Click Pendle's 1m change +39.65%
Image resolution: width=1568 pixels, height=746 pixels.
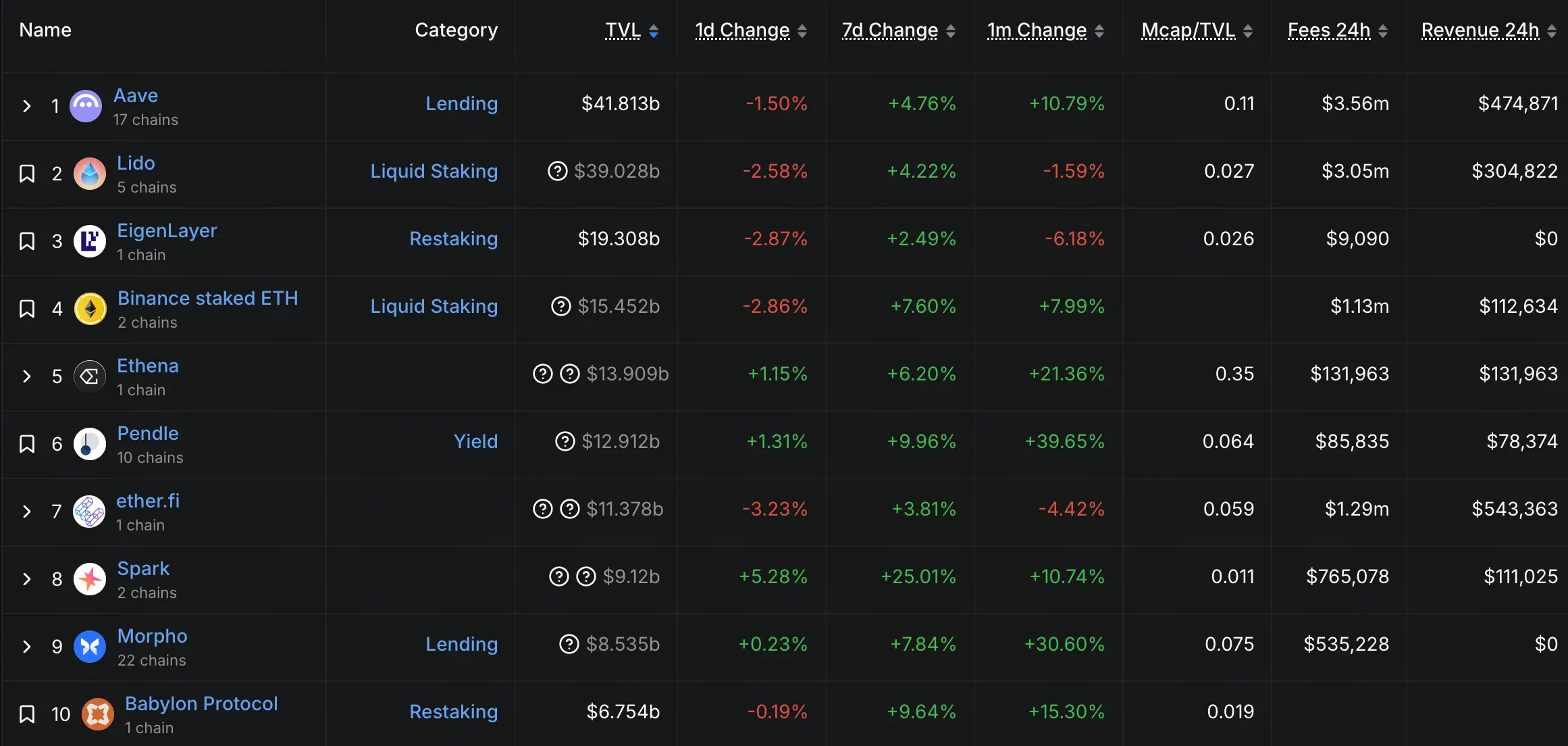point(1065,441)
